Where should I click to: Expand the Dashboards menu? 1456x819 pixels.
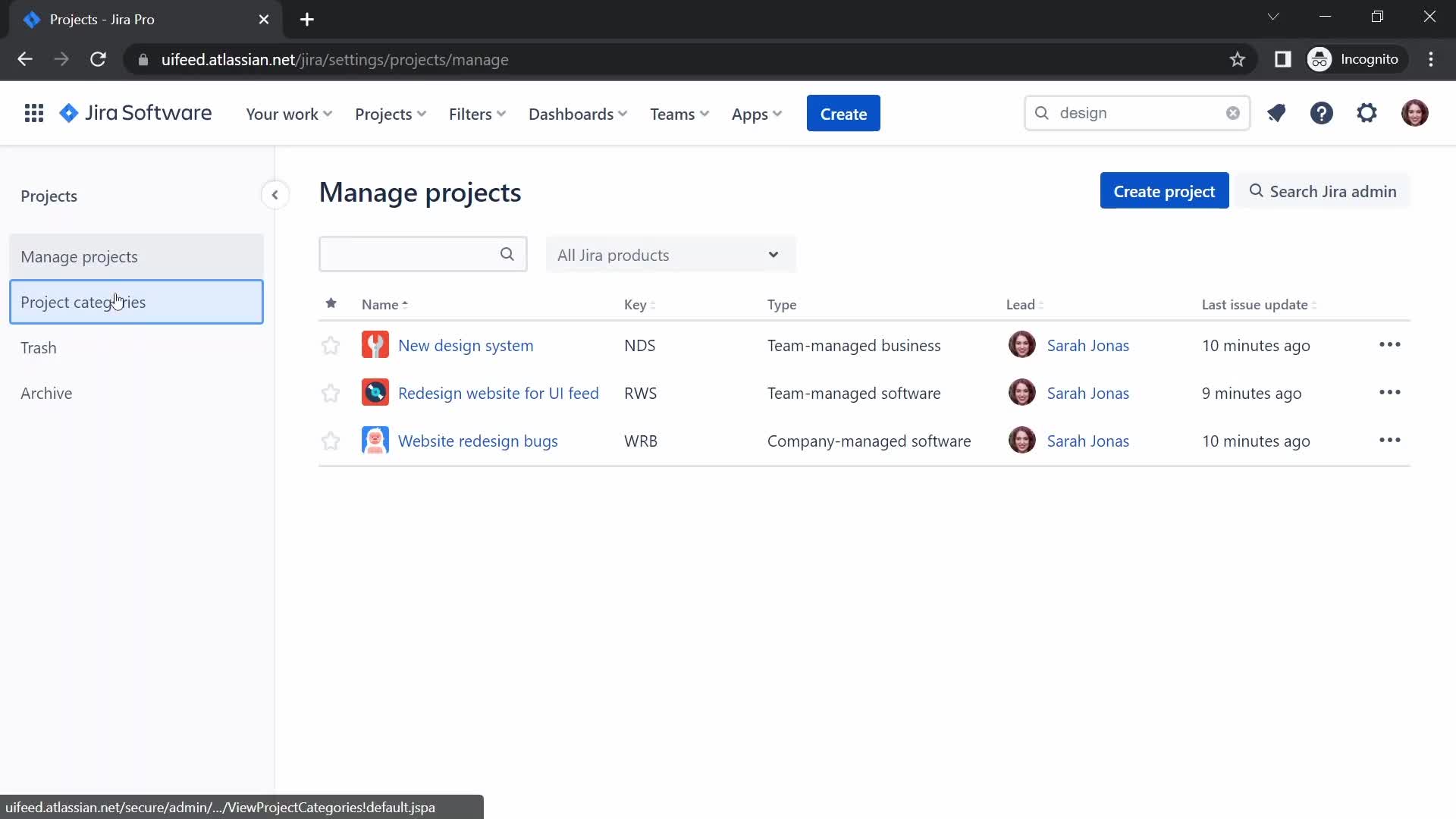click(x=578, y=114)
